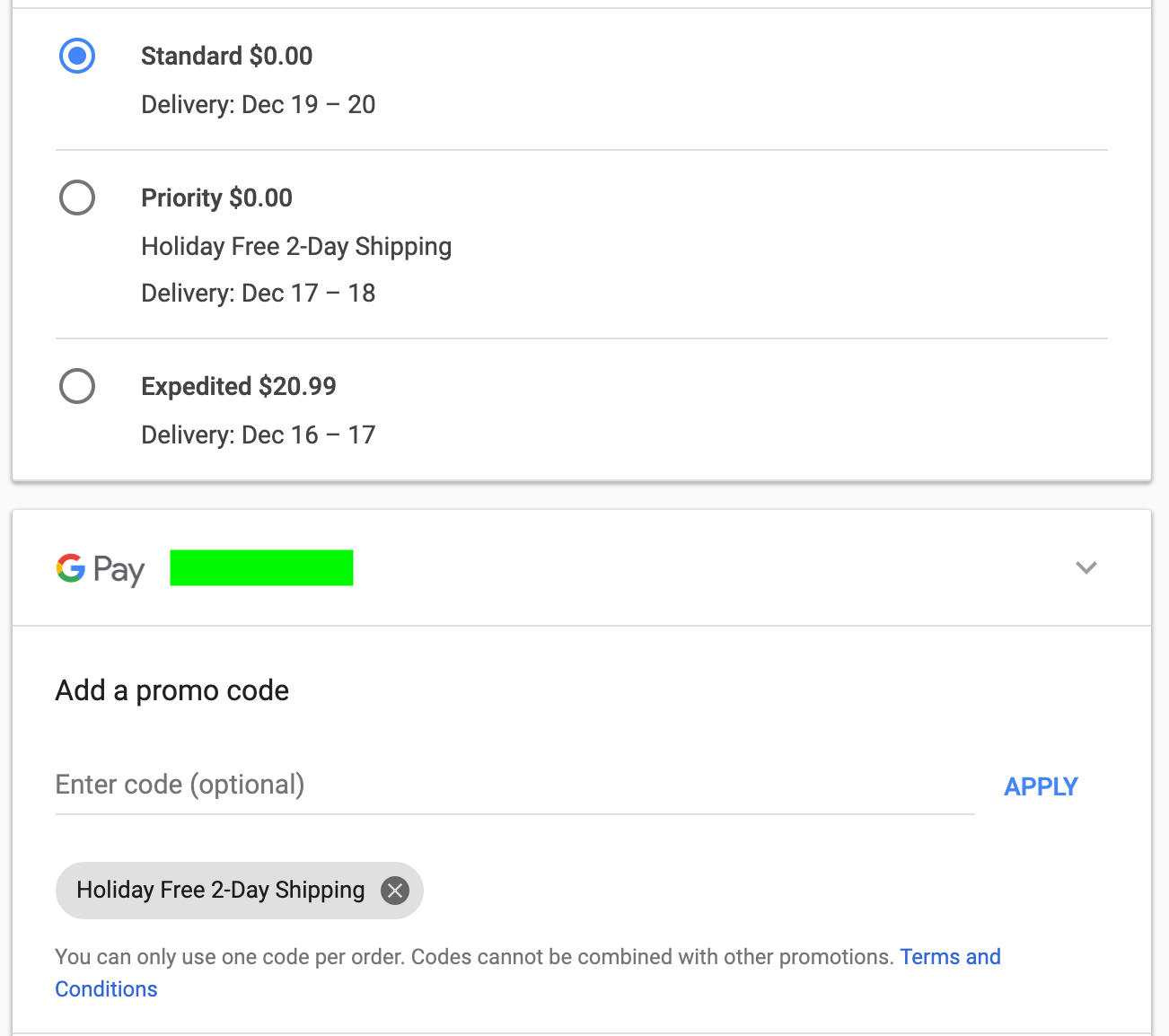
Task: Click the Enter code optional field
Action: click(359, 785)
